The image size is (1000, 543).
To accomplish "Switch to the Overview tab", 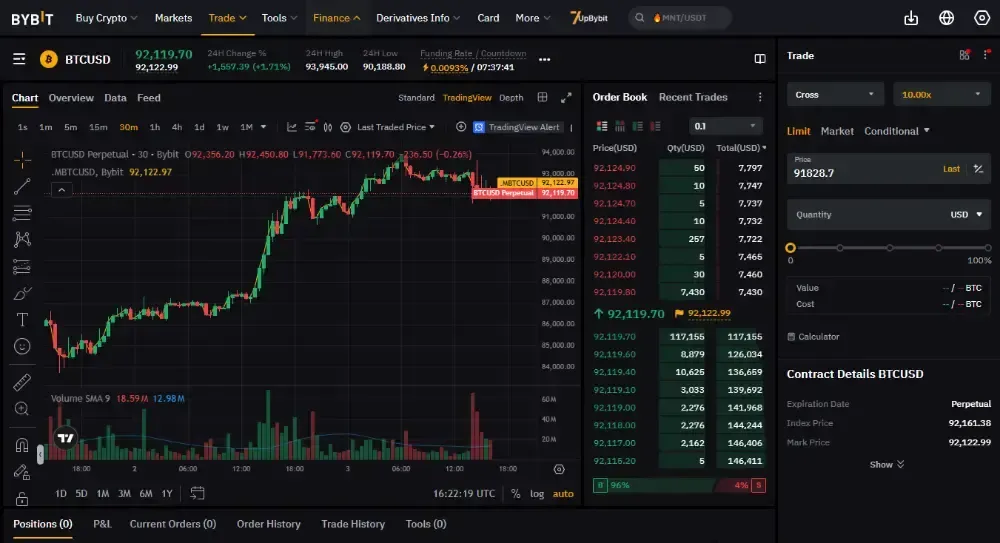I will pyautogui.click(x=71, y=98).
